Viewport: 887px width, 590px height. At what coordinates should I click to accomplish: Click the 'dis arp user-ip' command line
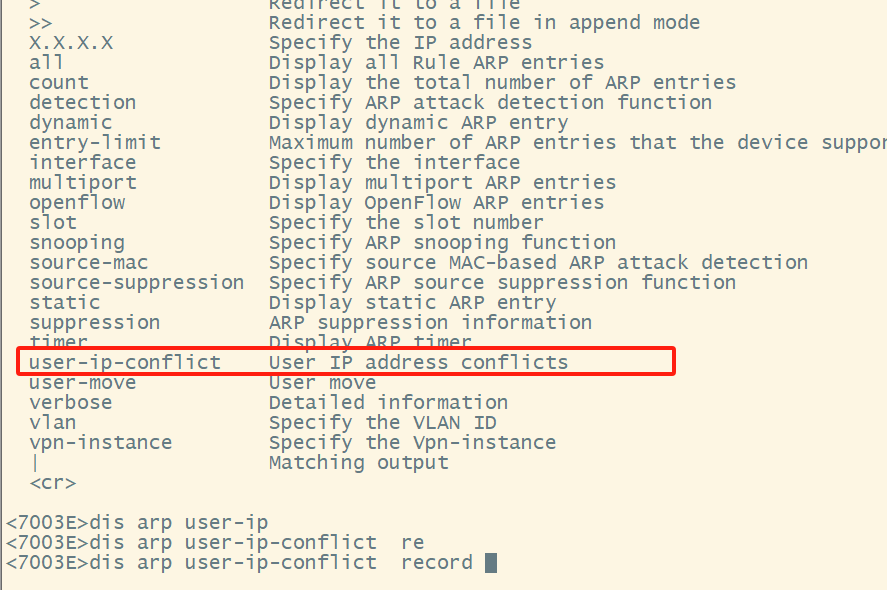click(136, 522)
